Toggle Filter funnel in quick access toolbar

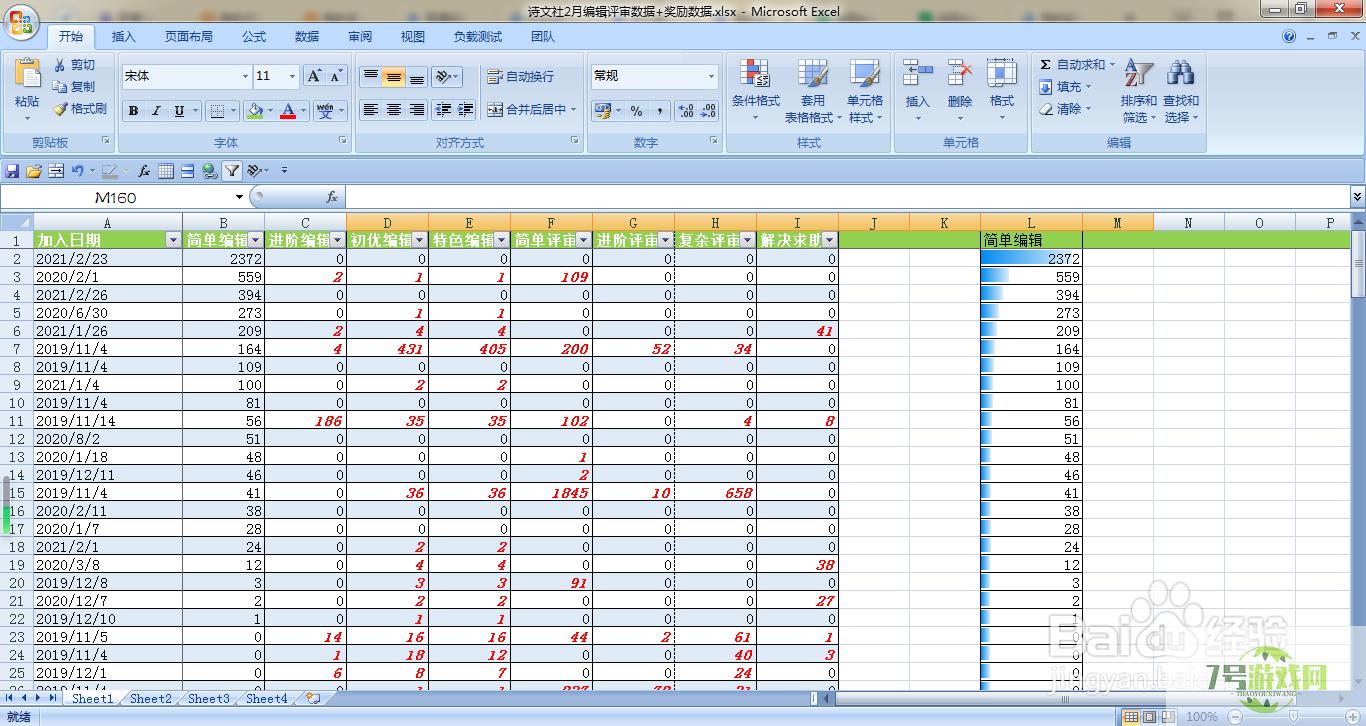(x=231, y=171)
